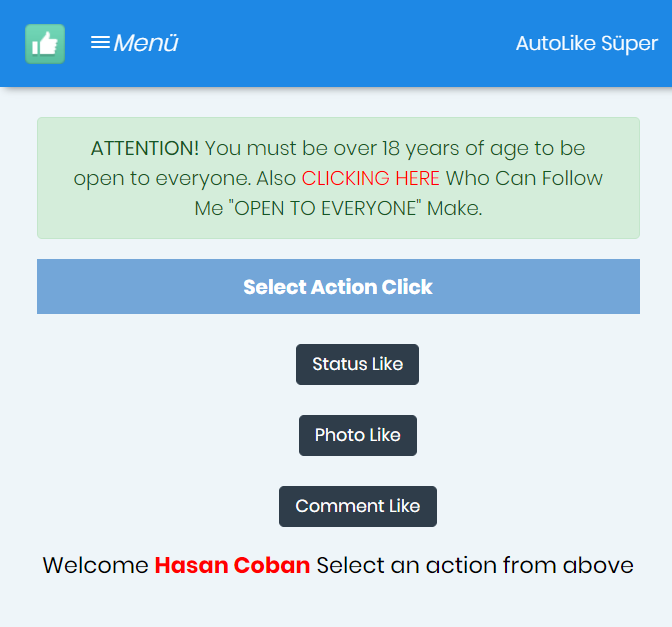672x627 pixels.
Task: Click empty area of blue header bar
Action: tap(343, 43)
